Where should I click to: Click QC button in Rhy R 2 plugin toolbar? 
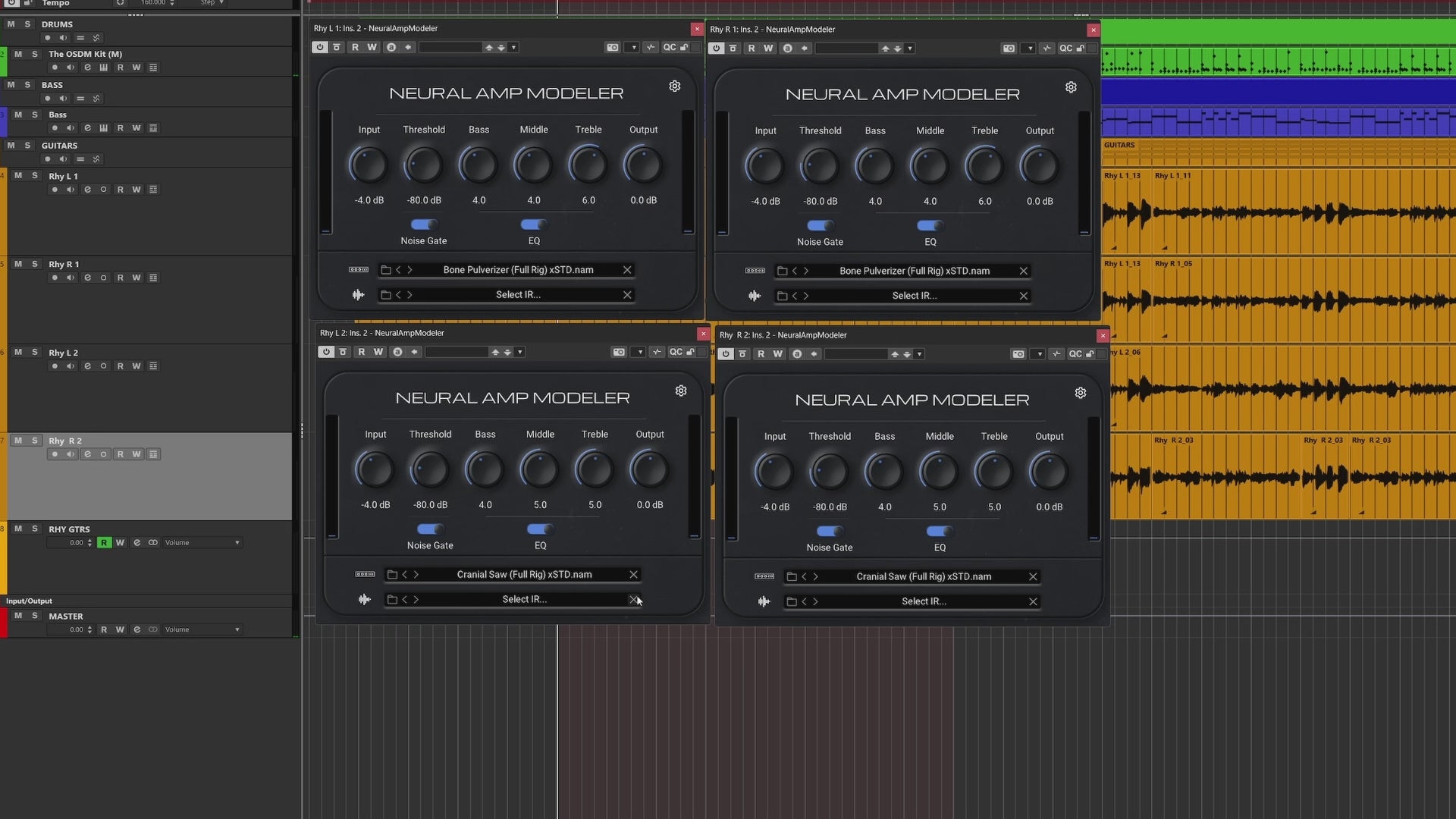click(x=1075, y=354)
